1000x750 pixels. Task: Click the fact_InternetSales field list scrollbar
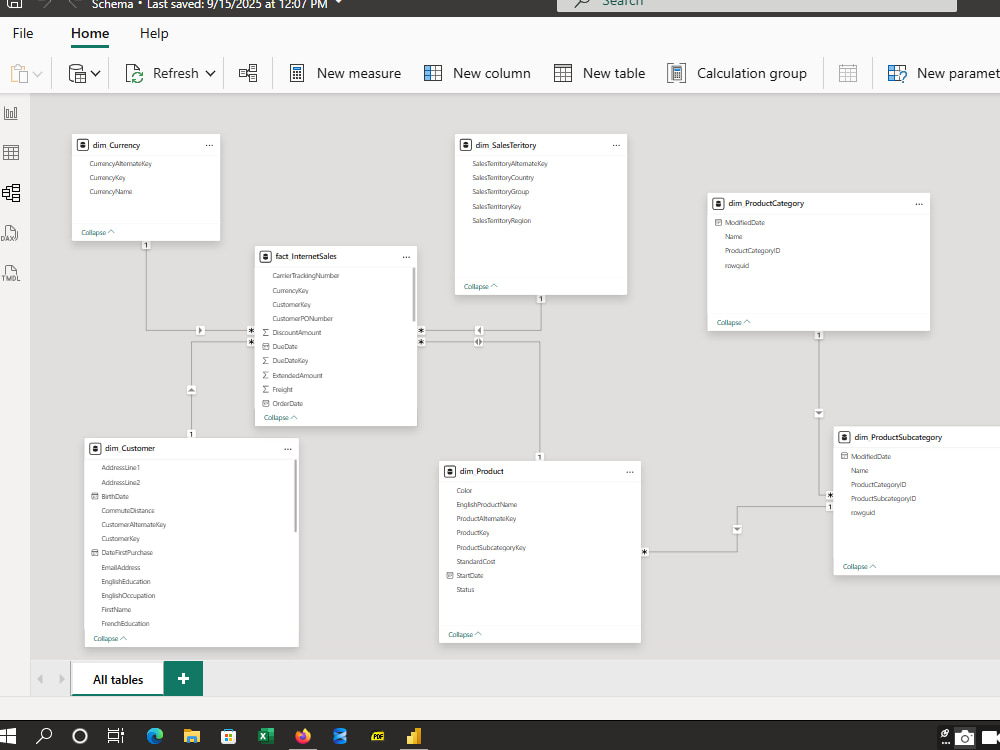coord(414,294)
